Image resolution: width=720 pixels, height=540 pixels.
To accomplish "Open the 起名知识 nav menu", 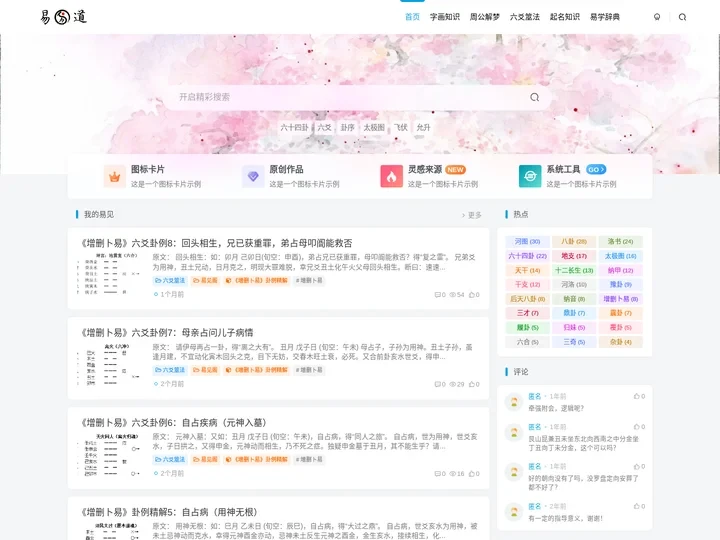I will point(564,17).
